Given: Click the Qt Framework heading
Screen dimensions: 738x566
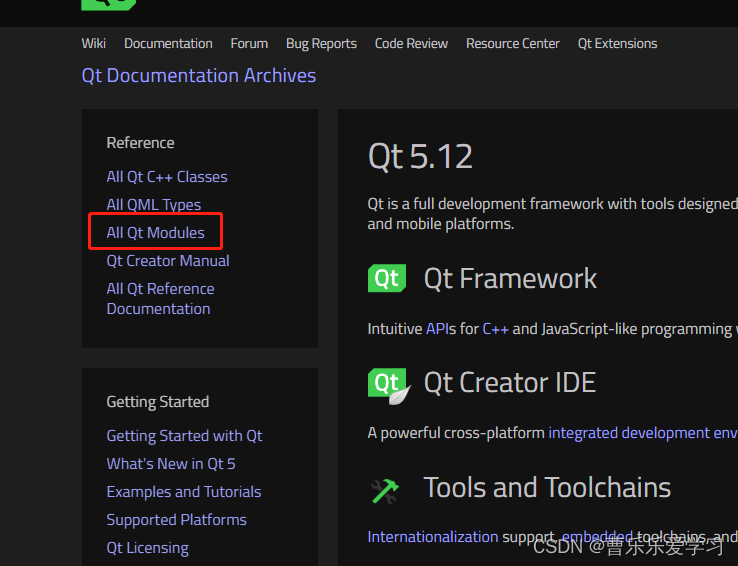Looking at the screenshot, I should pos(510,279).
